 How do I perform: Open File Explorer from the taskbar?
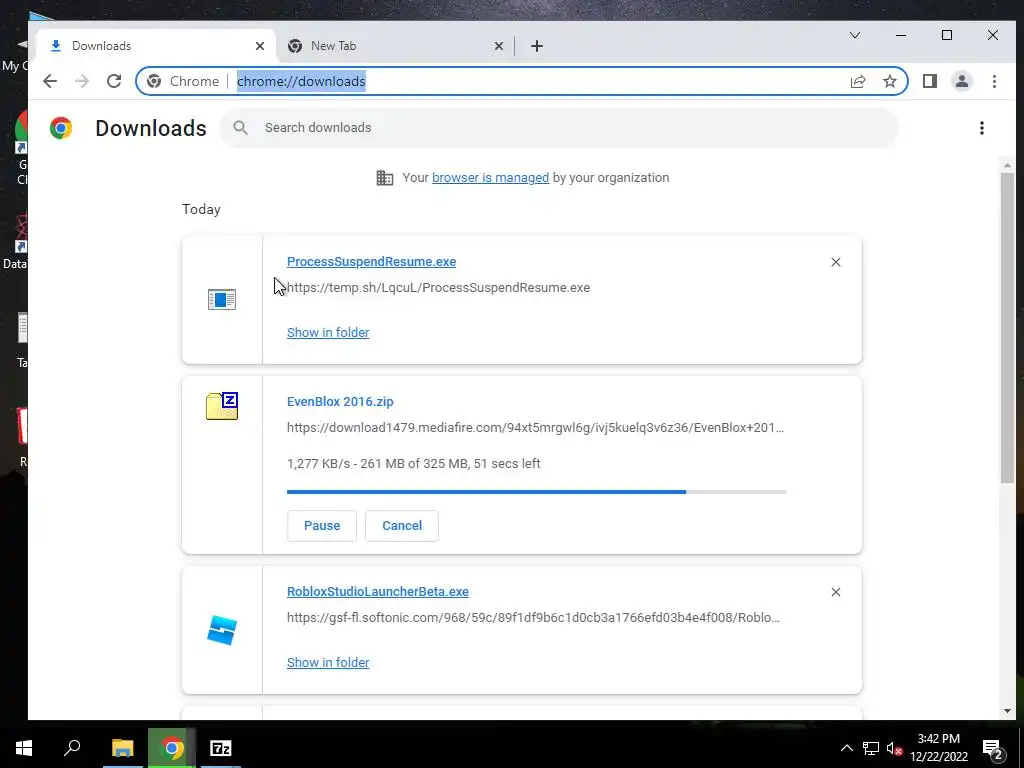[122, 748]
